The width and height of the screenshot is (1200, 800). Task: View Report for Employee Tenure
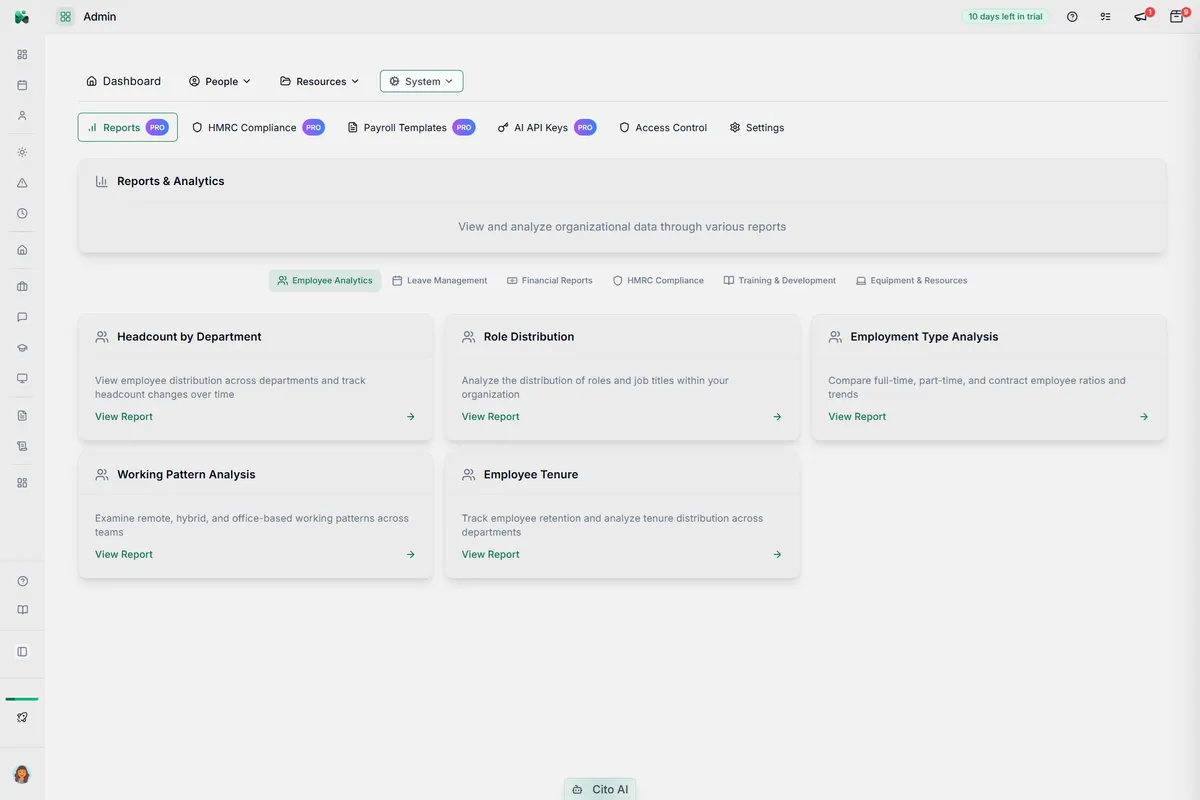click(491, 555)
